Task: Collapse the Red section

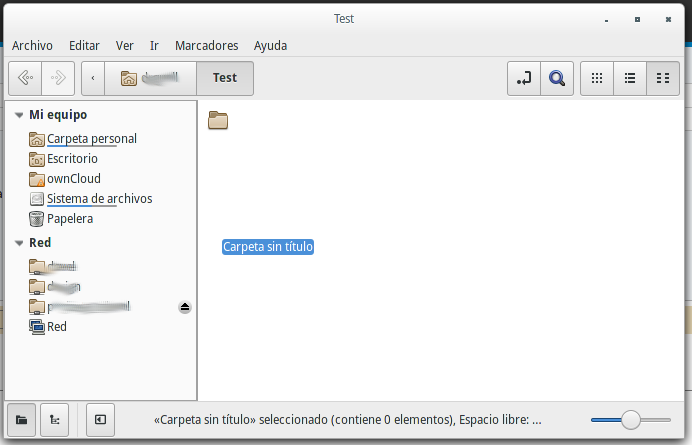Action: click(19, 243)
